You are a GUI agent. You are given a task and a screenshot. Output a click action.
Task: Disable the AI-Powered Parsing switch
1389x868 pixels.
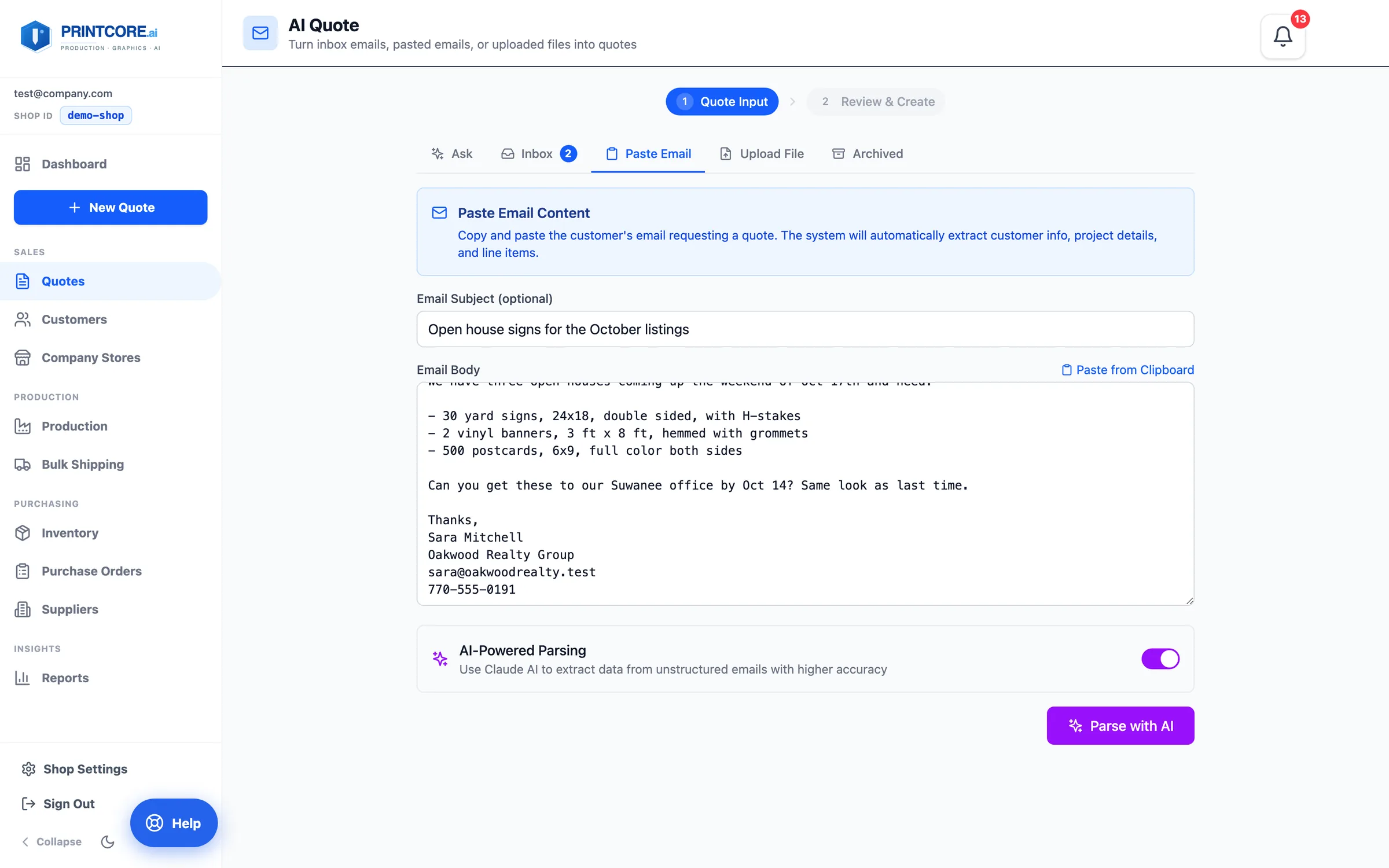(x=1160, y=659)
